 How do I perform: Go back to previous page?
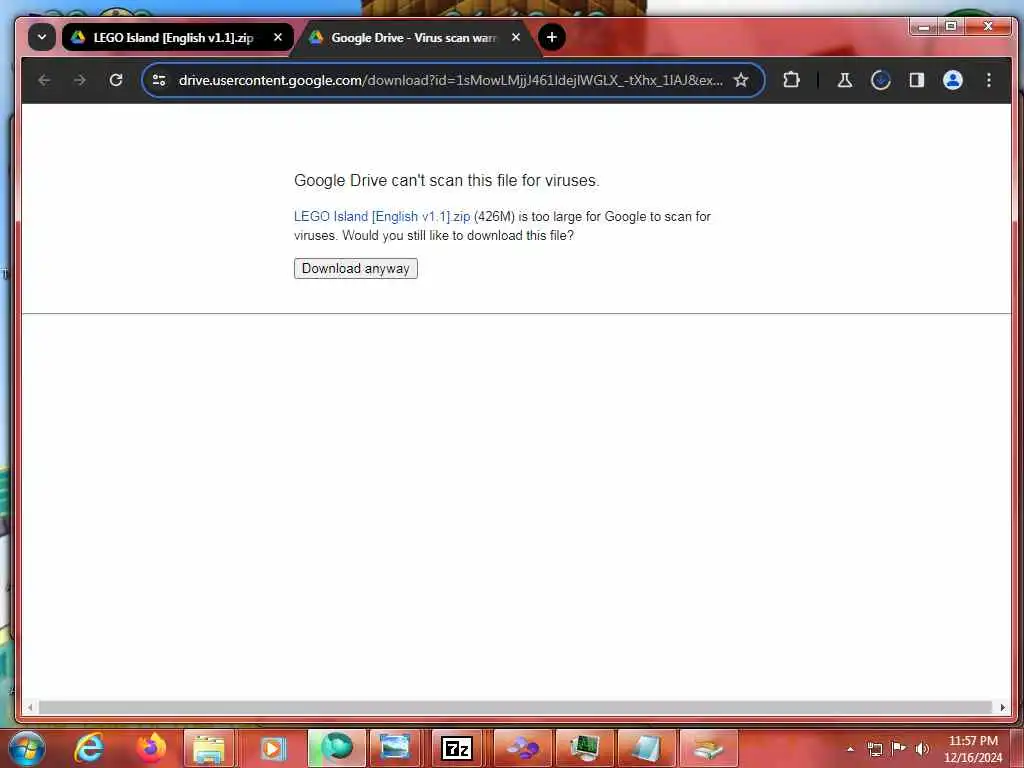[x=44, y=80]
